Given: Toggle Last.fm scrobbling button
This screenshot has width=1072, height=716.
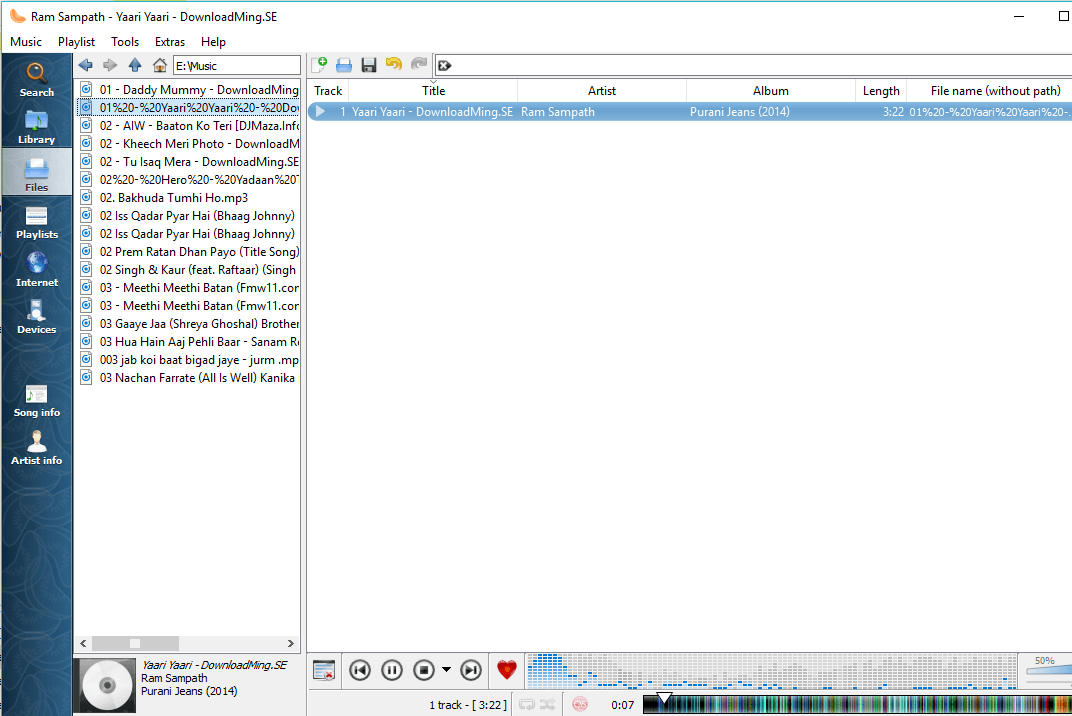Looking at the screenshot, I should point(580,705).
